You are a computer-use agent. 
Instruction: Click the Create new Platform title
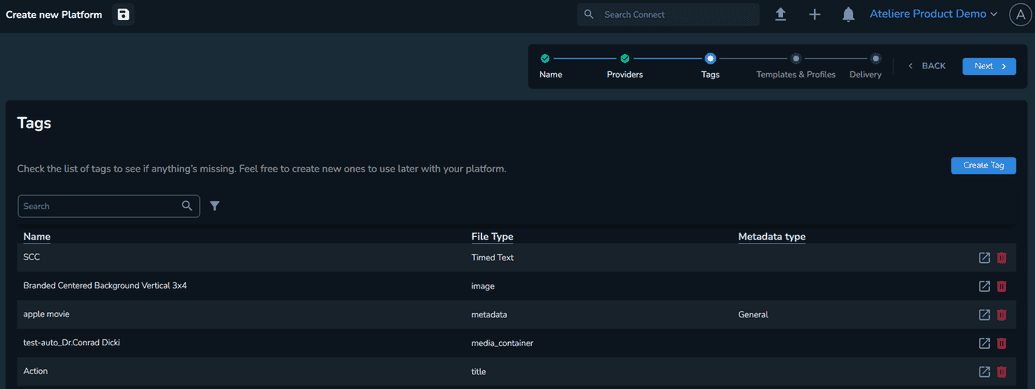tap(54, 15)
